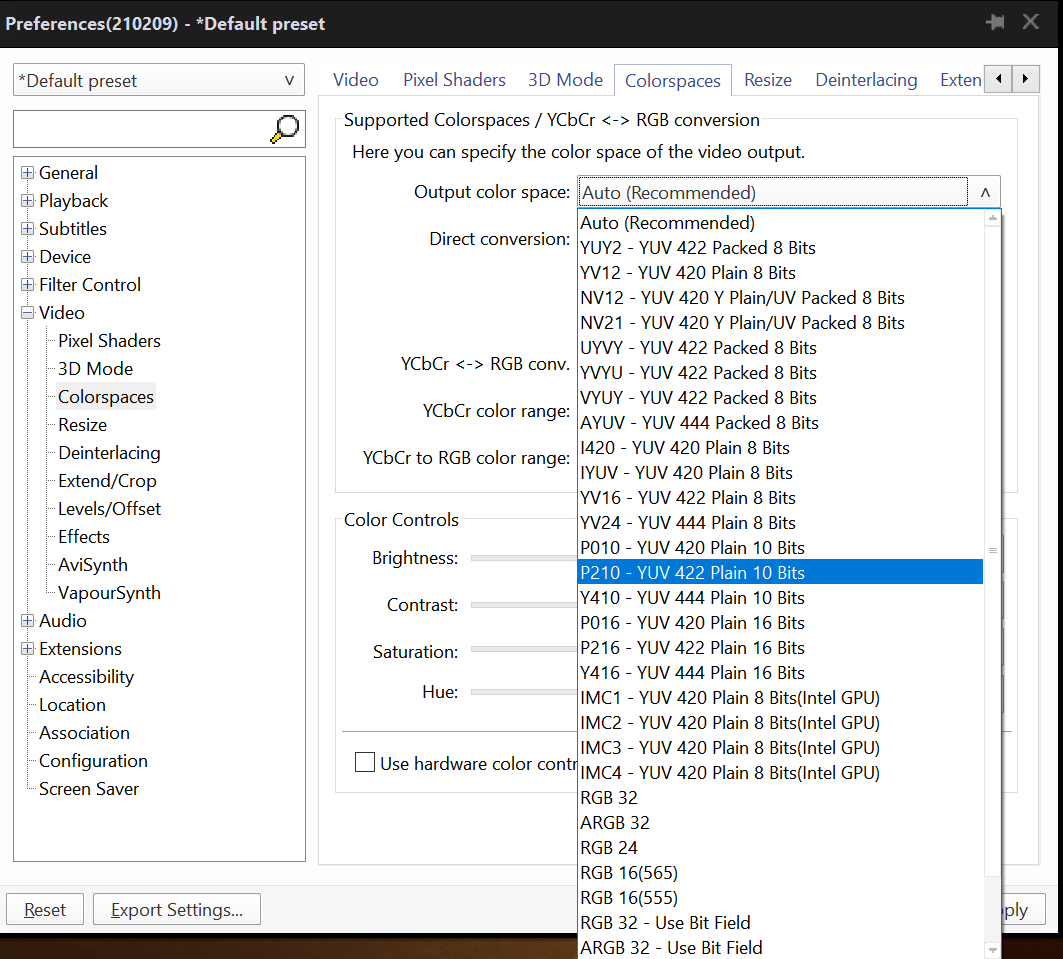The width and height of the screenshot is (1063, 959).
Task: Choose RGB 32 from the list
Action: 609,797
